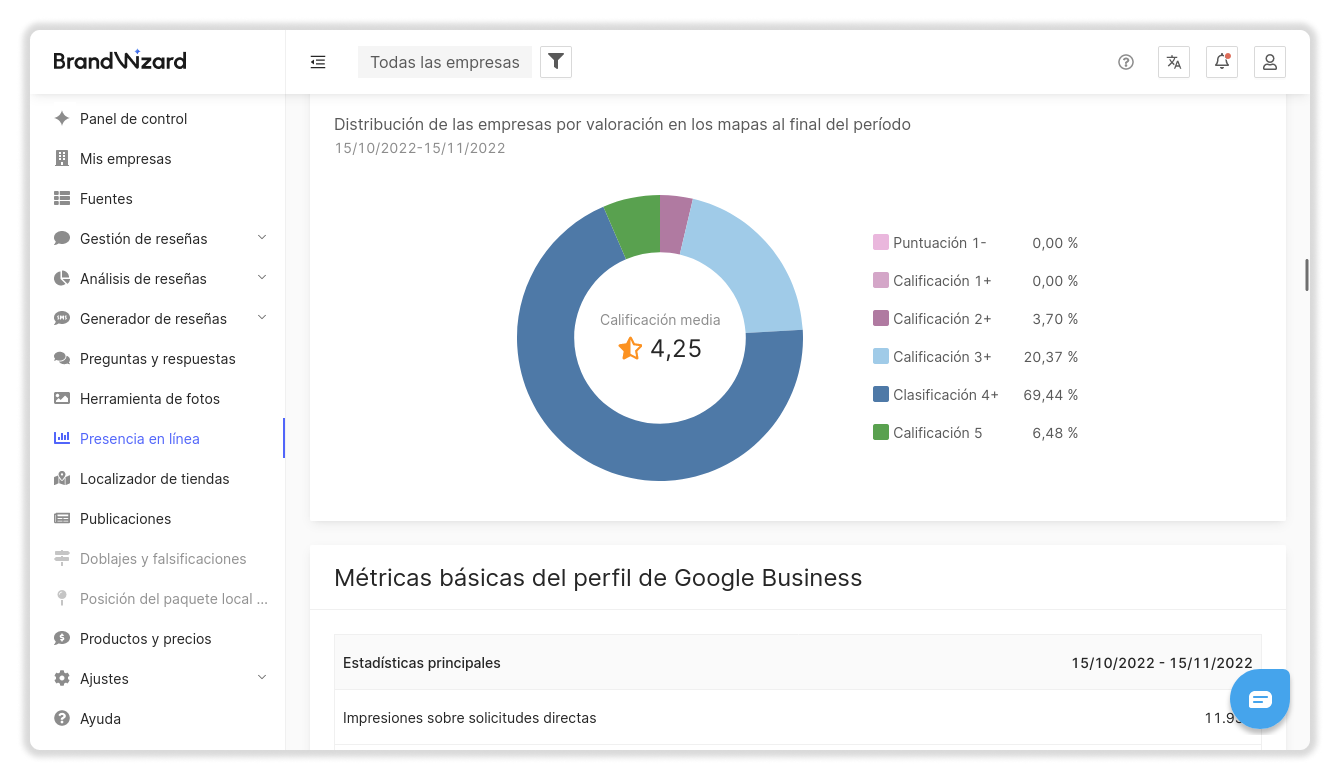Screen dimensions: 1340x780
Task: Open the Ayuda link in sidebar
Action: coord(100,719)
